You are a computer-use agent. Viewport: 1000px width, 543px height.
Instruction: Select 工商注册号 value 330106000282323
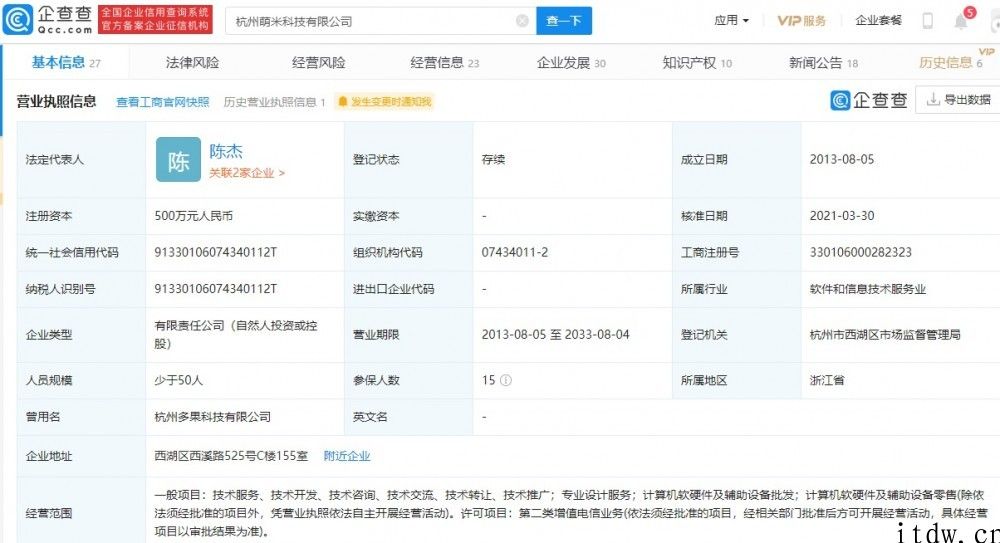tap(860, 252)
